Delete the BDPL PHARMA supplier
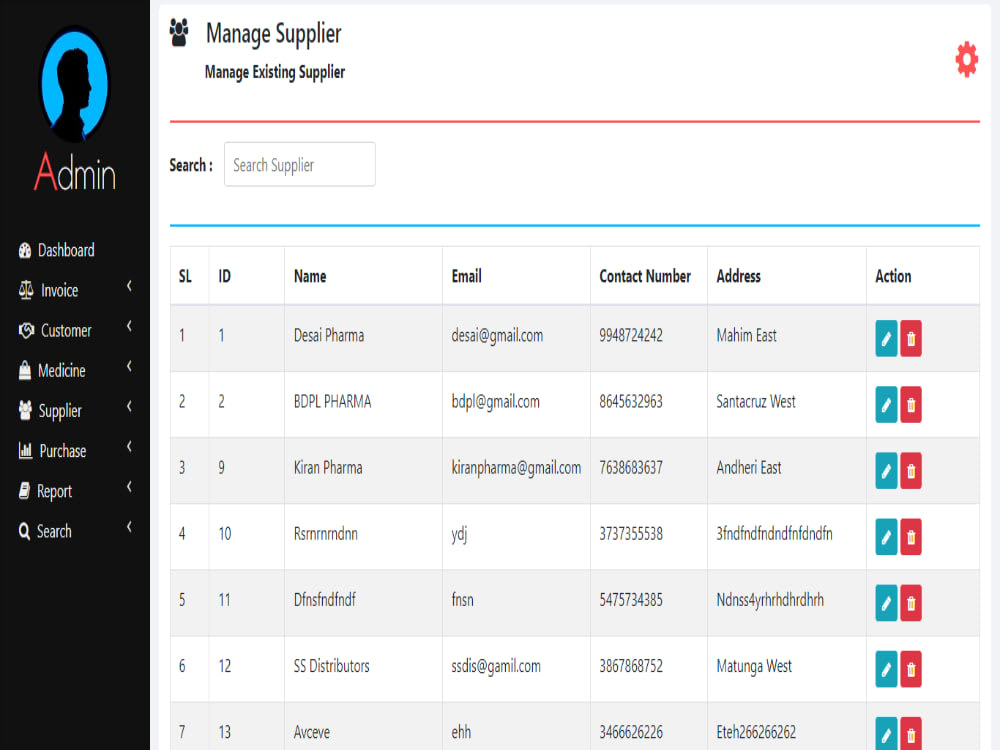Screen dimensions: 1000x750 click(x=911, y=404)
